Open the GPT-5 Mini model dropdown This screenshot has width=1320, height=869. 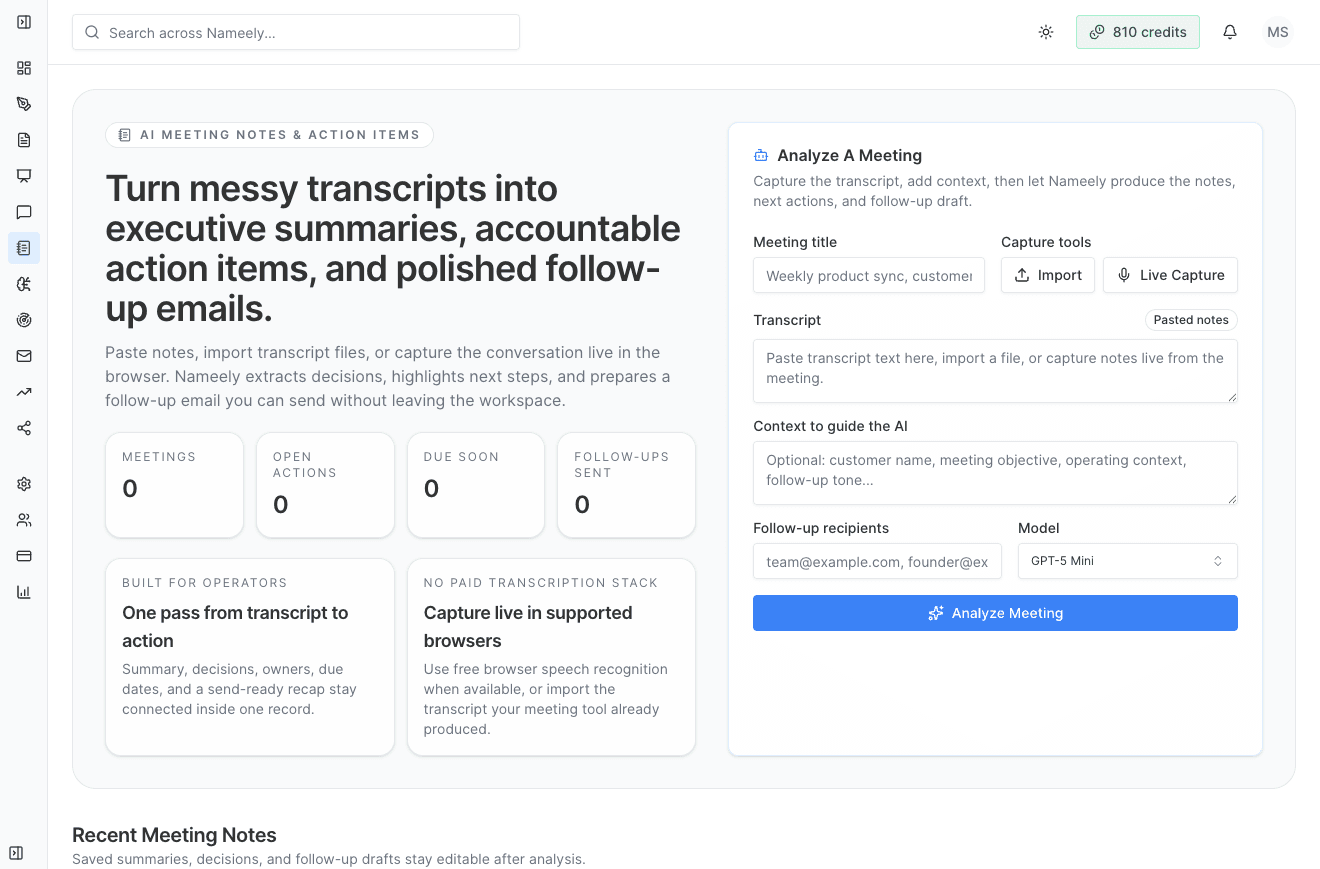click(1127, 560)
